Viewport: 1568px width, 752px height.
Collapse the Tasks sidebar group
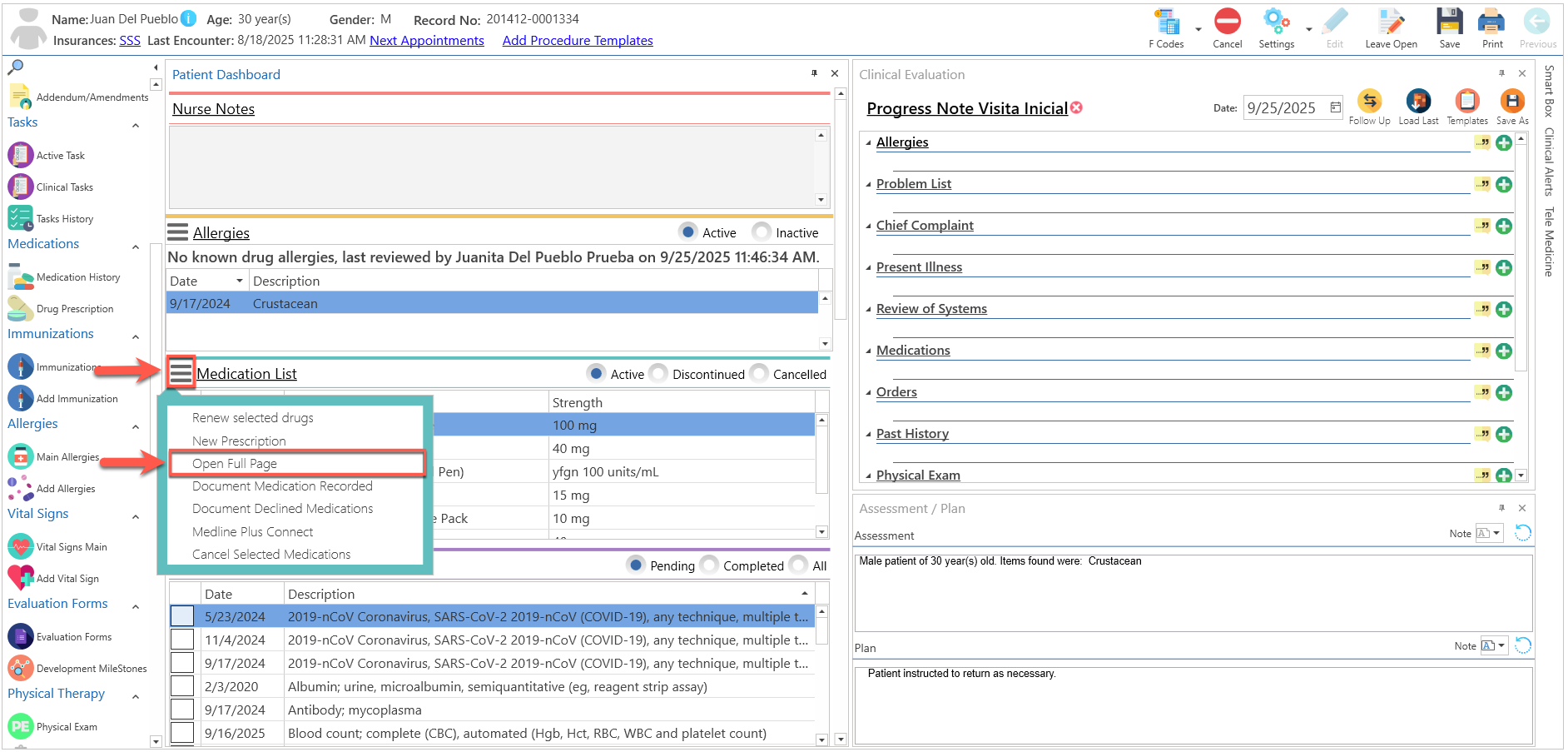coord(136,126)
